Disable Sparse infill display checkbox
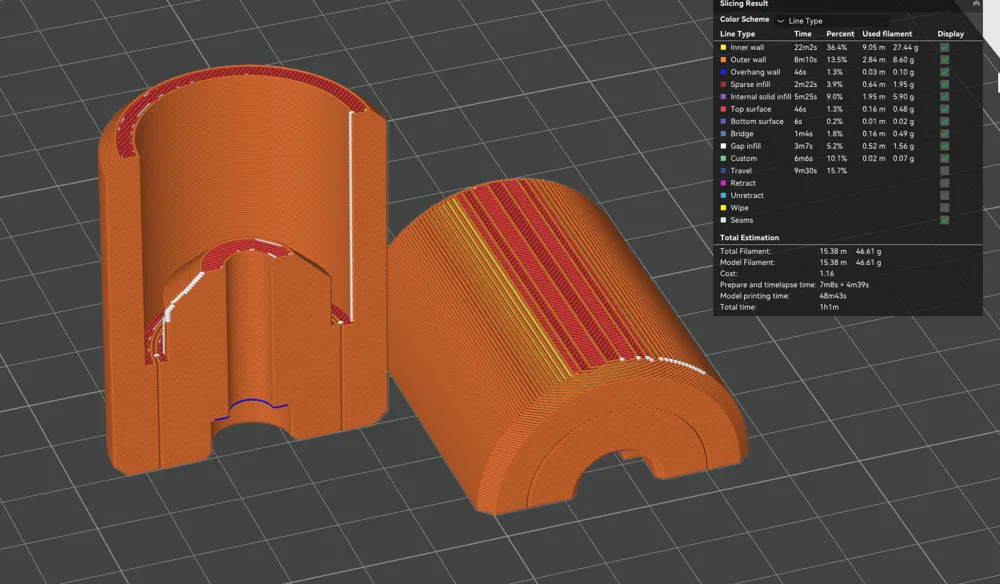The height and width of the screenshot is (584, 1000). click(x=945, y=84)
